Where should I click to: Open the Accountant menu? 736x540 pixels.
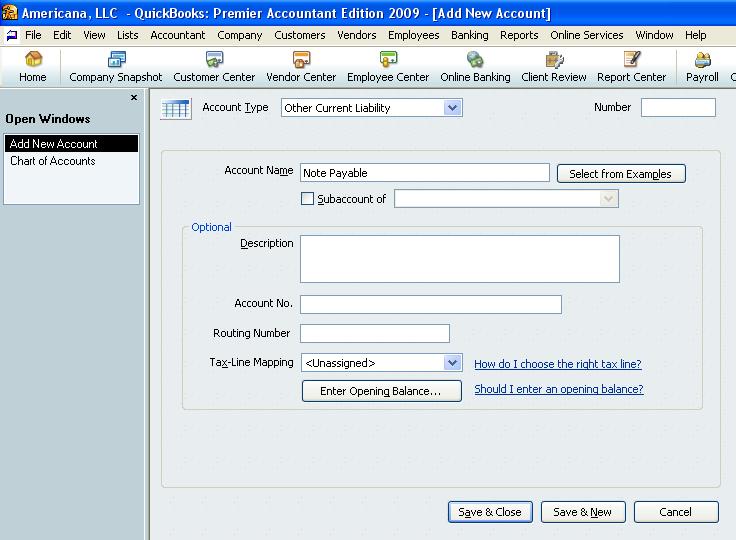click(x=178, y=35)
